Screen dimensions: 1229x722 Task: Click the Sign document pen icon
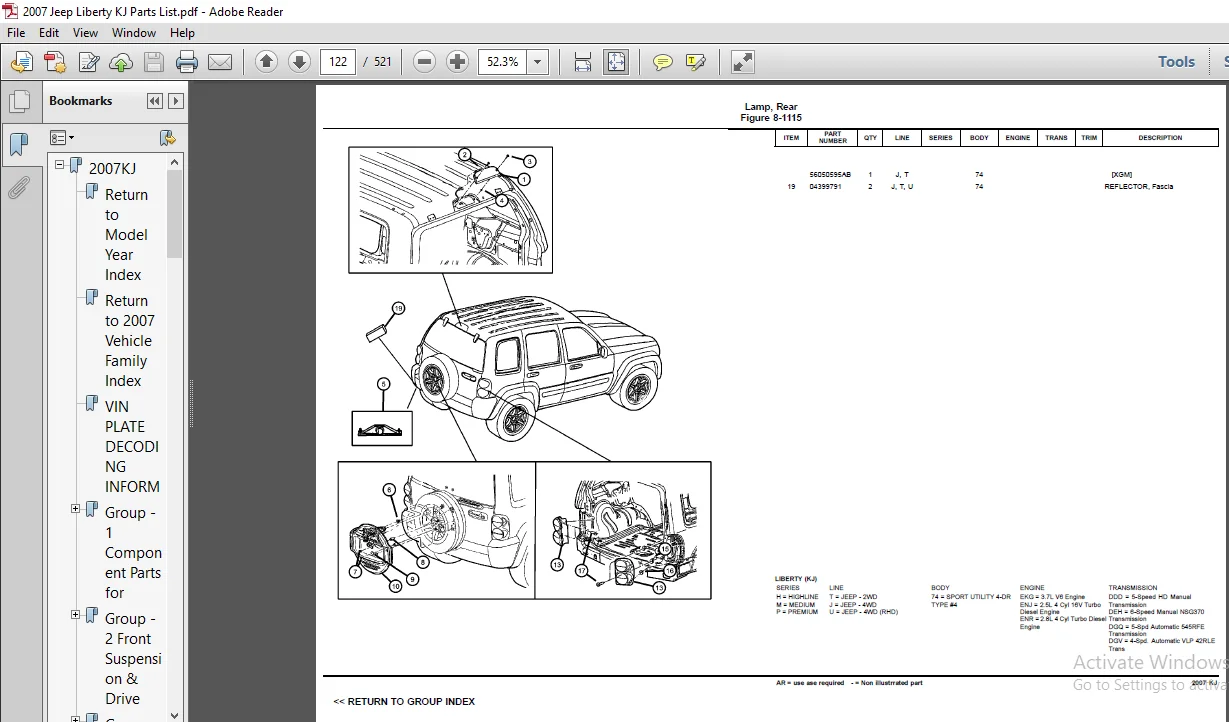click(89, 62)
